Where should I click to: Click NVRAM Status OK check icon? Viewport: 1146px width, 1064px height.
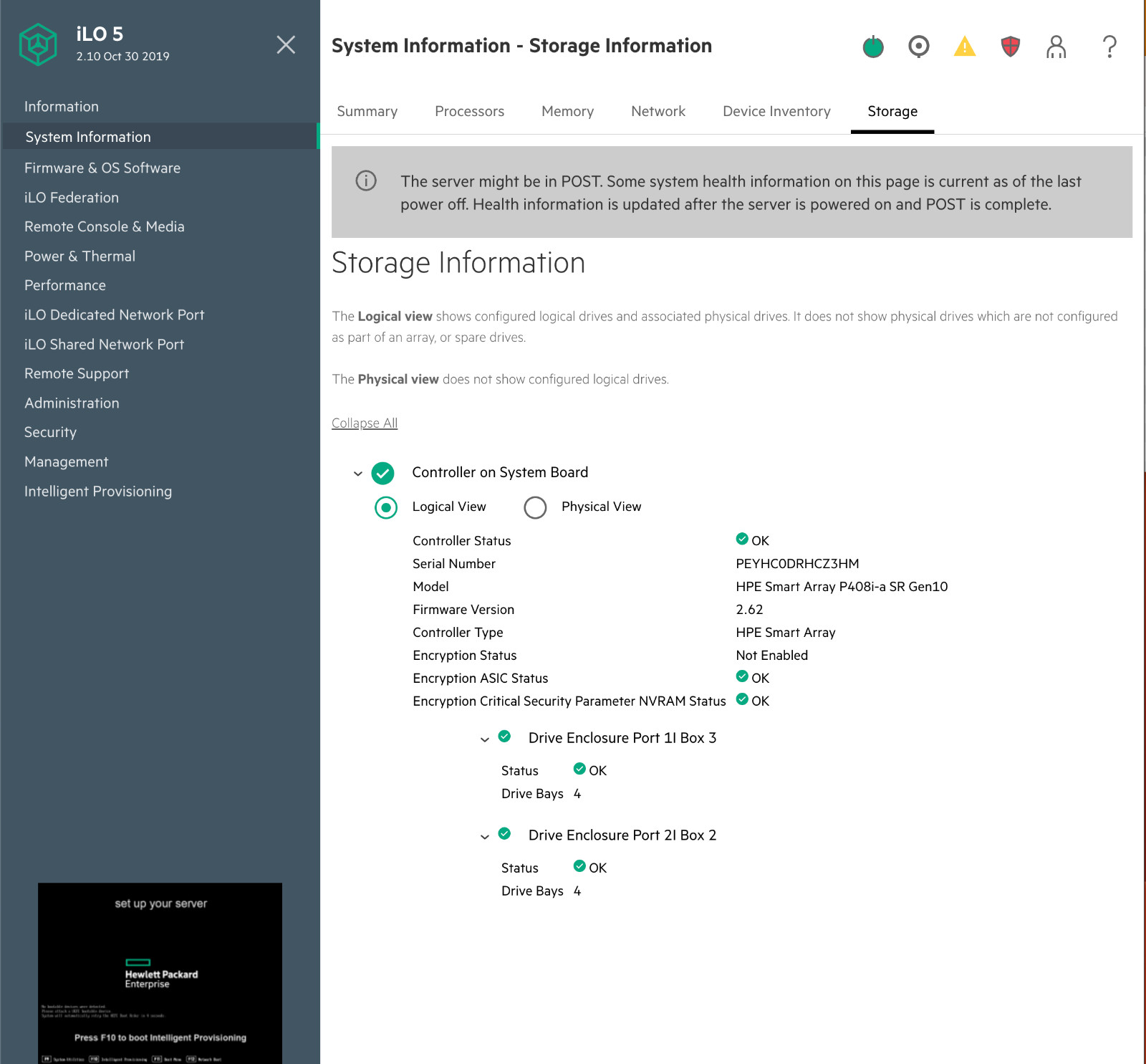[742, 699]
